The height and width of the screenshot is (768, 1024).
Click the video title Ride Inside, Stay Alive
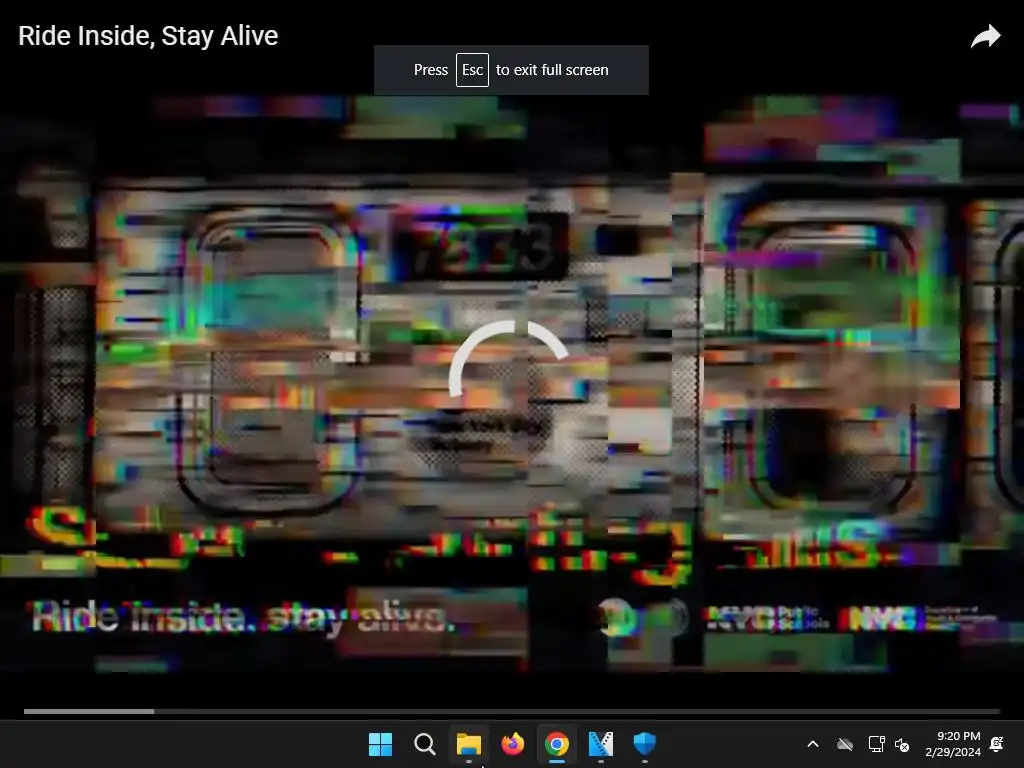pyautogui.click(x=148, y=36)
